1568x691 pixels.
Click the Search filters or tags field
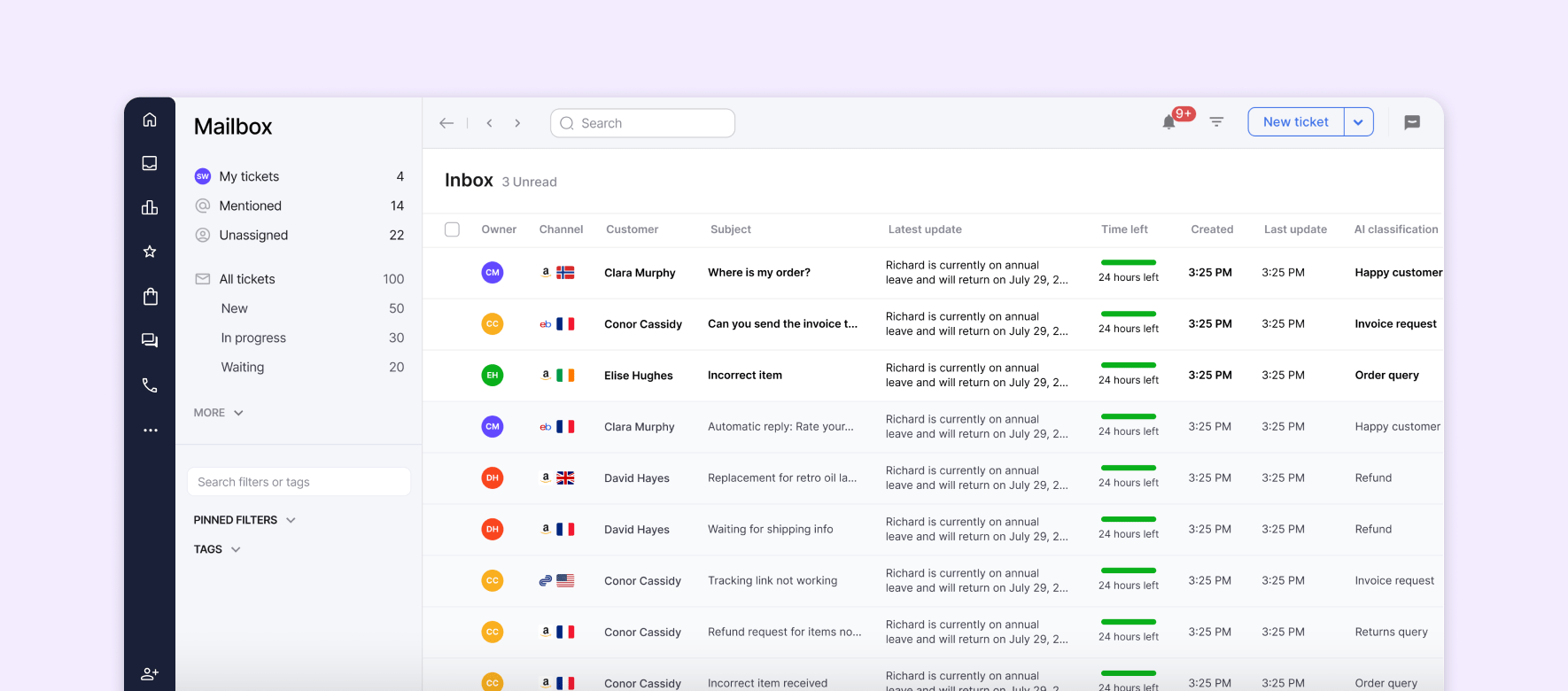click(x=299, y=482)
